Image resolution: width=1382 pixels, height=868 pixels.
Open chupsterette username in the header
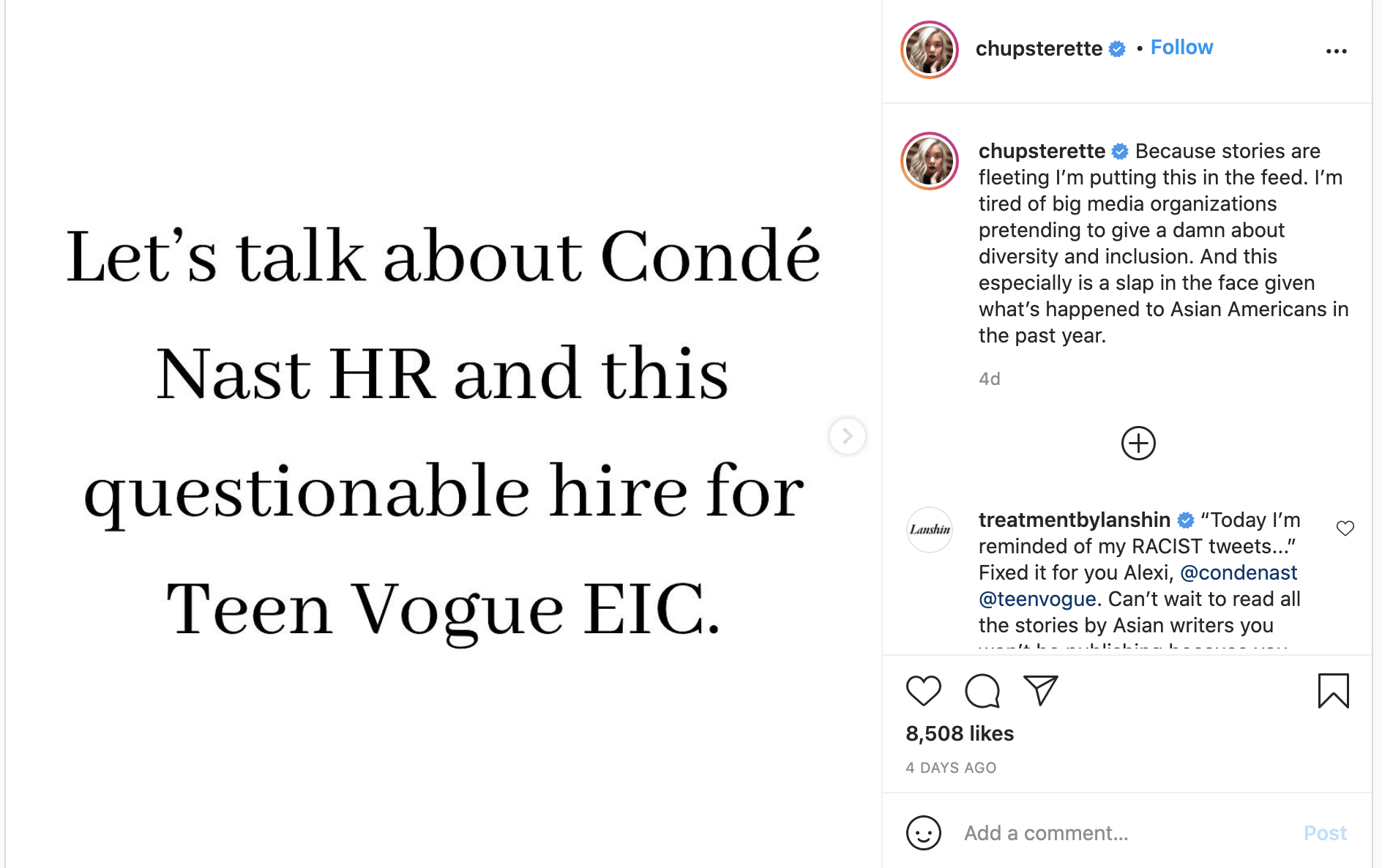coord(1039,48)
